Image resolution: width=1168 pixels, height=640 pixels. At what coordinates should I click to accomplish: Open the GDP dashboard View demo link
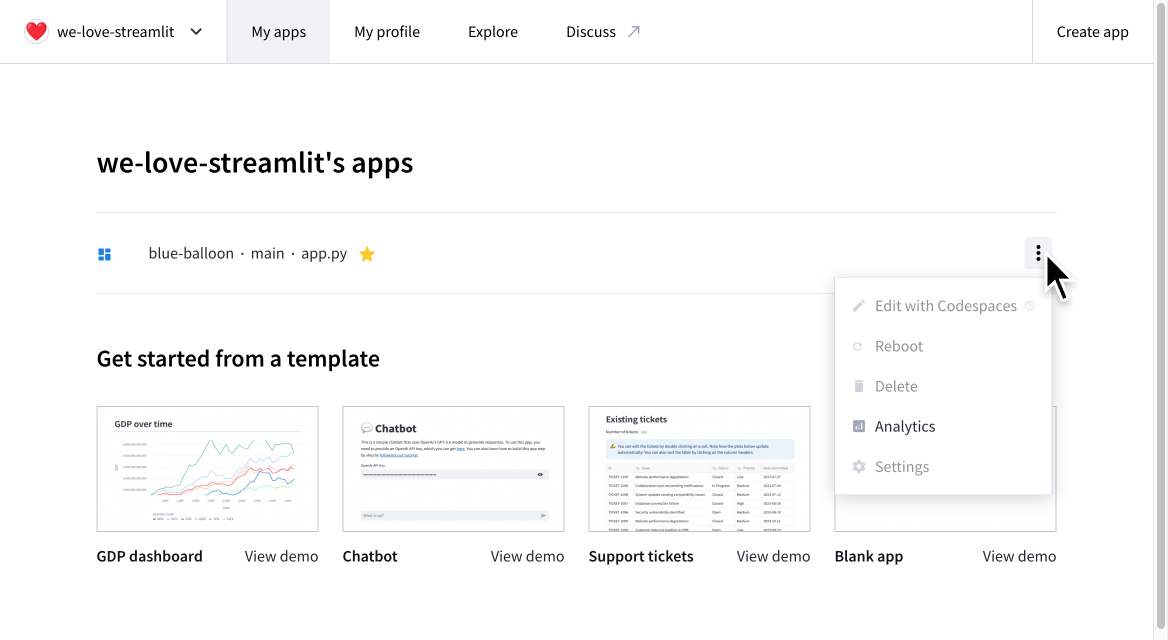tap(281, 555)
